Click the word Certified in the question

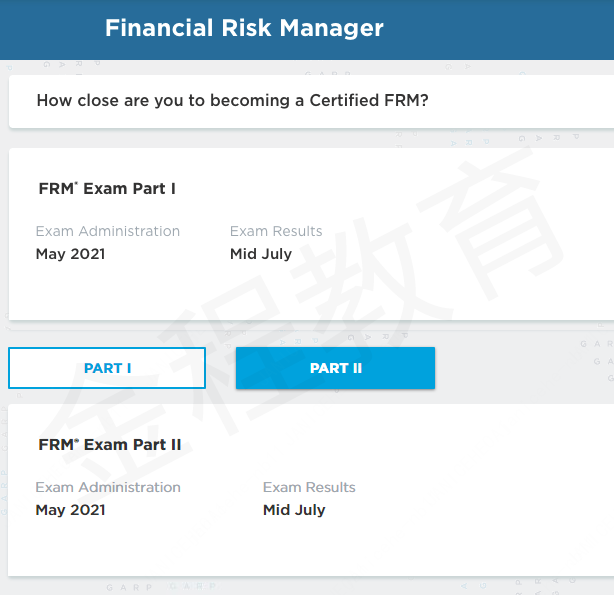point(344,100)
